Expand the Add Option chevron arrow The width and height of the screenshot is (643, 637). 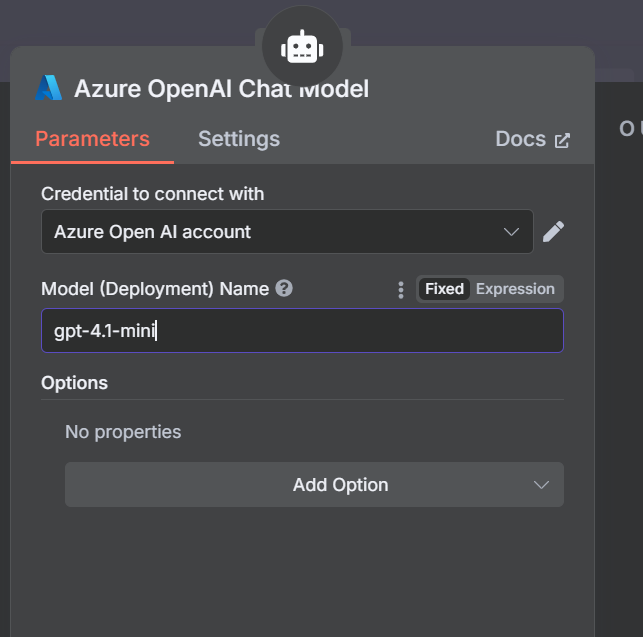point(541,485)
